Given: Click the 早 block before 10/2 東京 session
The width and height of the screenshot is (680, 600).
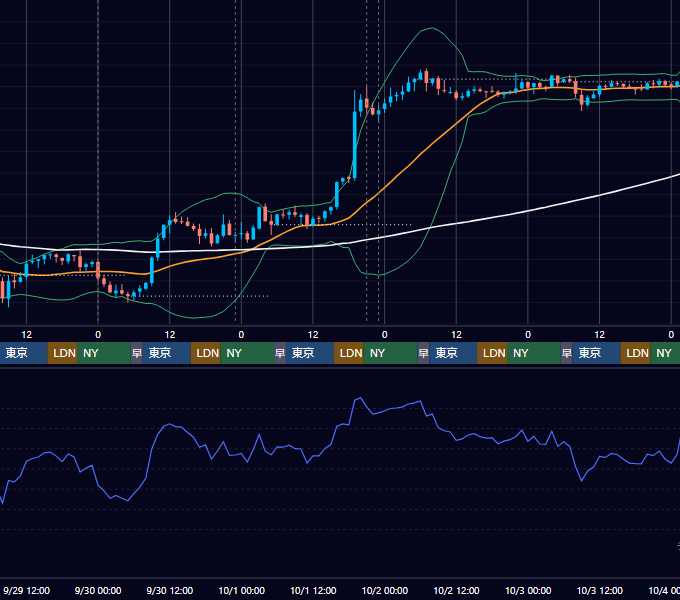Looking at the screenshot, I should [x=423, y=353].
